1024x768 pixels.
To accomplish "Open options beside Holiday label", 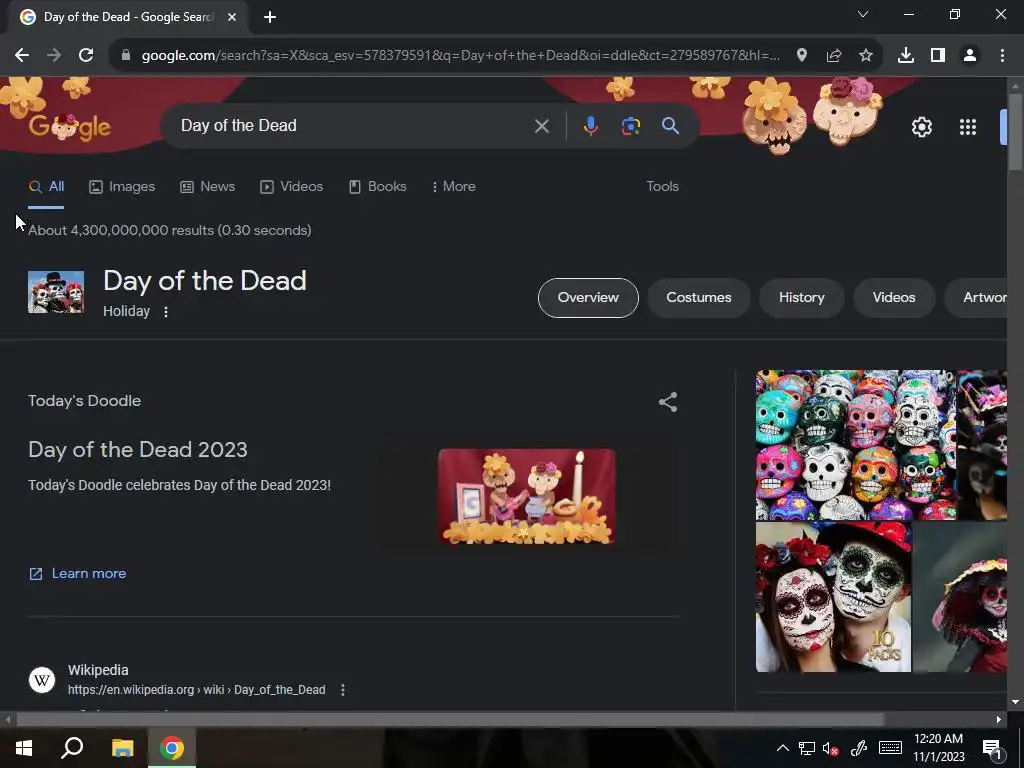I will tap(166, 312).
